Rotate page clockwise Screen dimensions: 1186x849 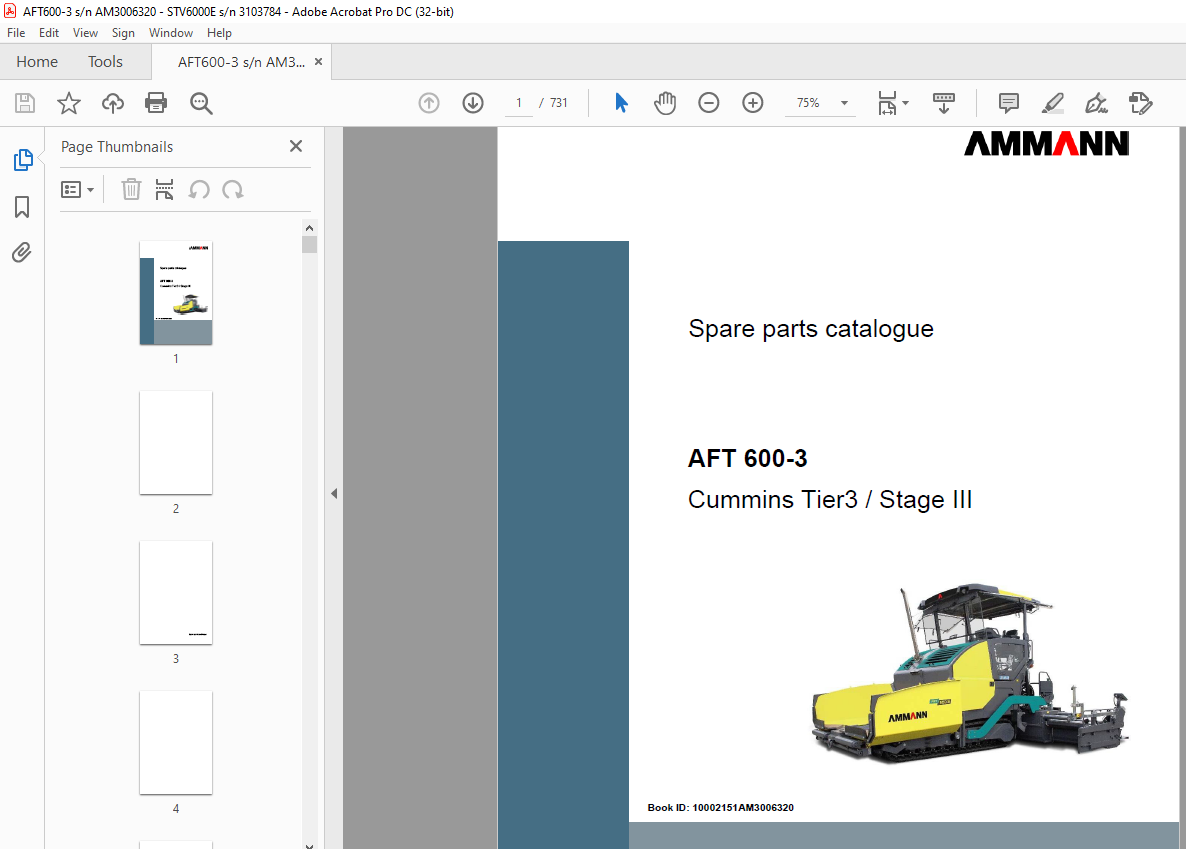tap(233, 189)
